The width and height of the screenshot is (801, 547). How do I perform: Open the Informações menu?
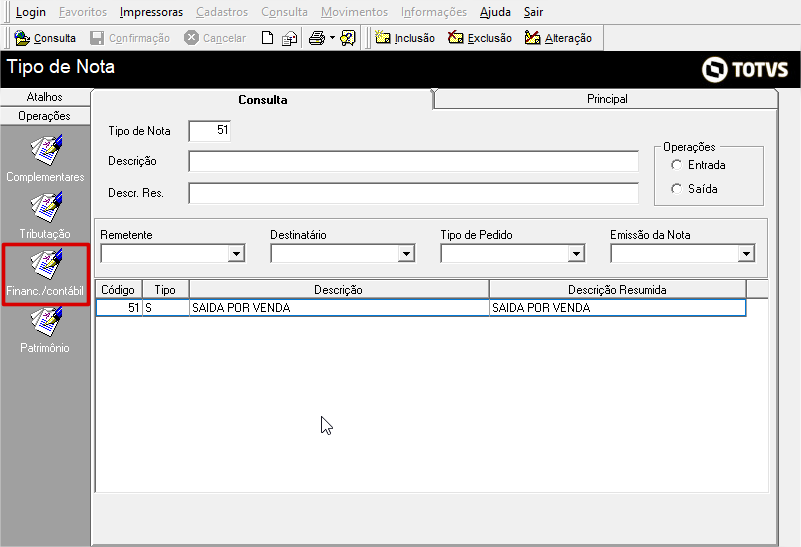pos(434,12)
